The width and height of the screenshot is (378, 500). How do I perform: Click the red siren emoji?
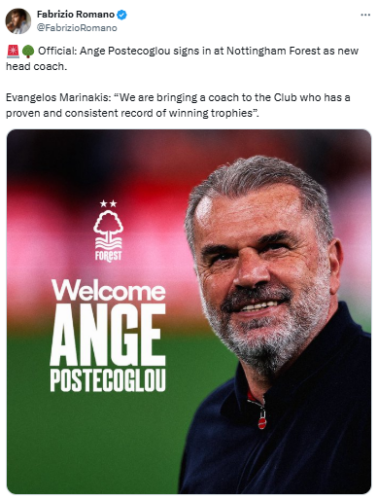[x=13, y=51]
